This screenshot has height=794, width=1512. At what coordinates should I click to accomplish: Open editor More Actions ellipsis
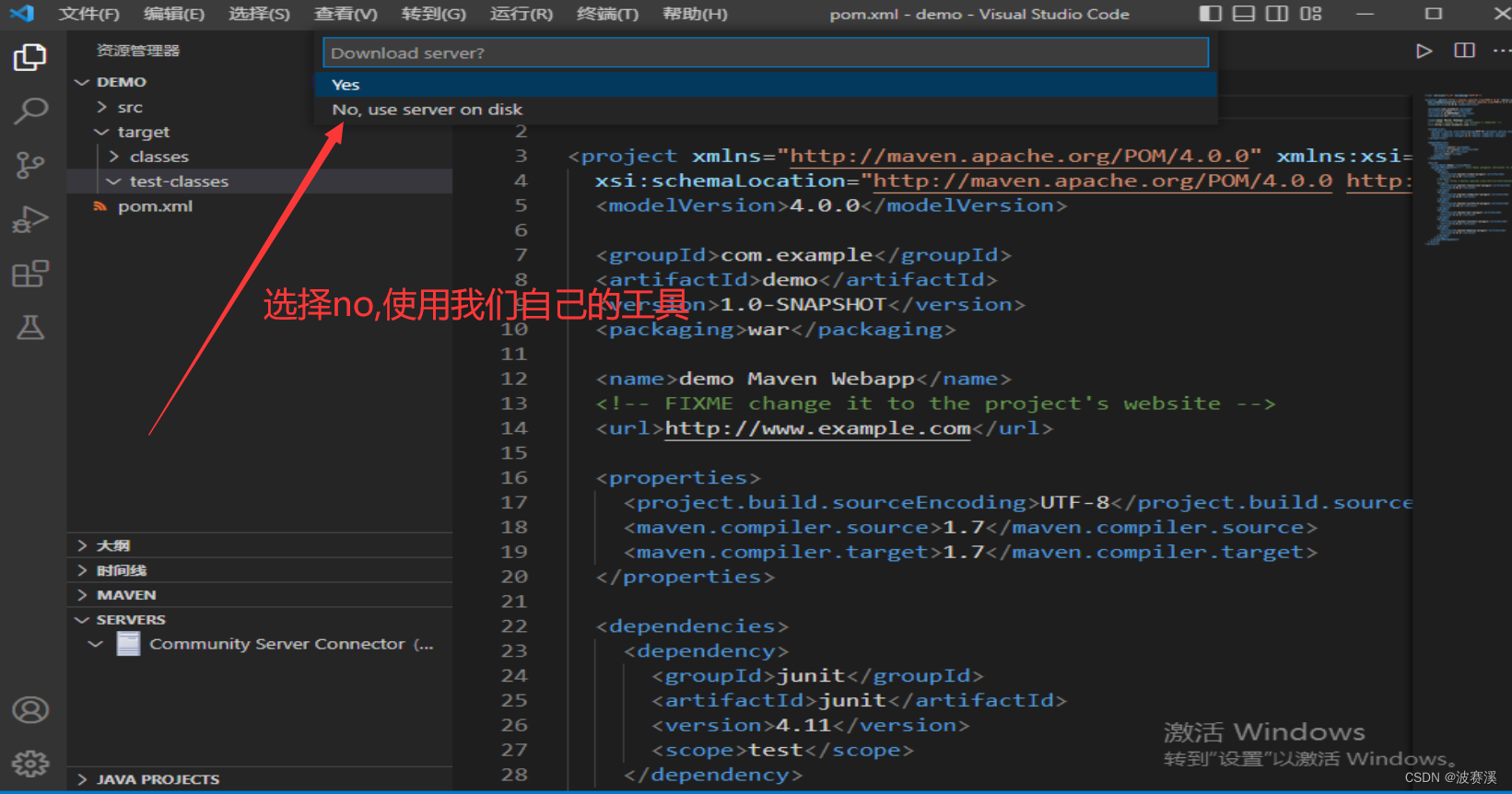1501,51
